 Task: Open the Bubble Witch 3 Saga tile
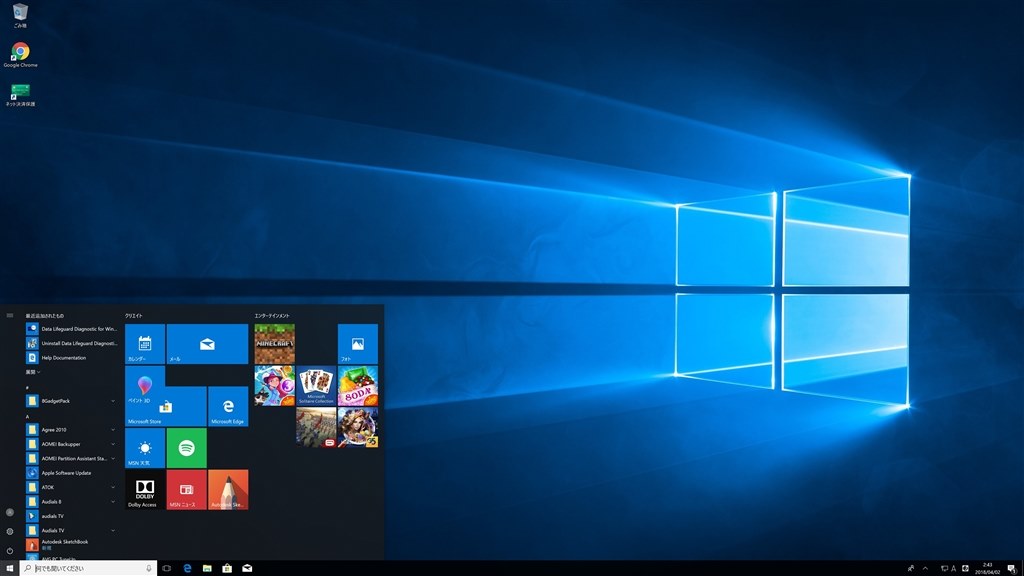[x=274, y=385]
